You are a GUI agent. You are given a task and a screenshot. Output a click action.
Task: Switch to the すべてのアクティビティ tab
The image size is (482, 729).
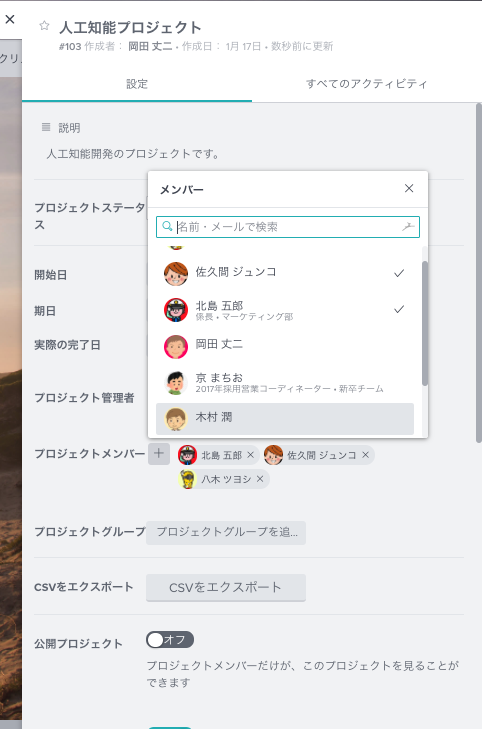(x=366, y=84)
